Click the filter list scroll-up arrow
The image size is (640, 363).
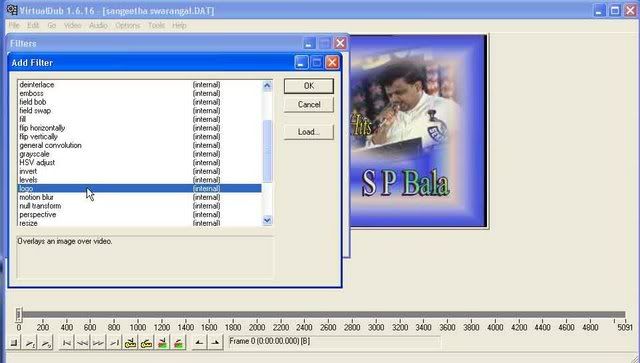267,85
